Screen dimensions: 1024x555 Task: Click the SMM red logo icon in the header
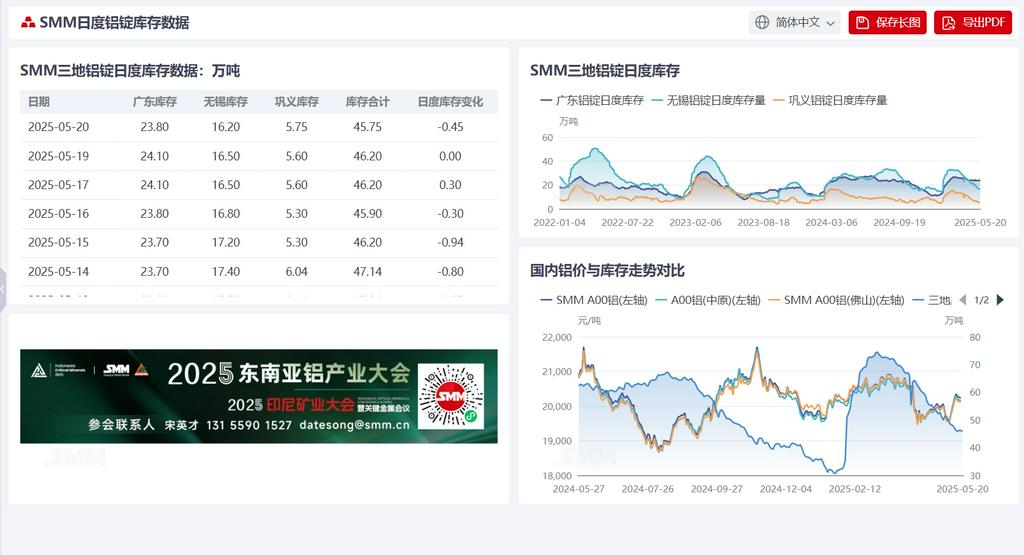click(x=28, y=22)
